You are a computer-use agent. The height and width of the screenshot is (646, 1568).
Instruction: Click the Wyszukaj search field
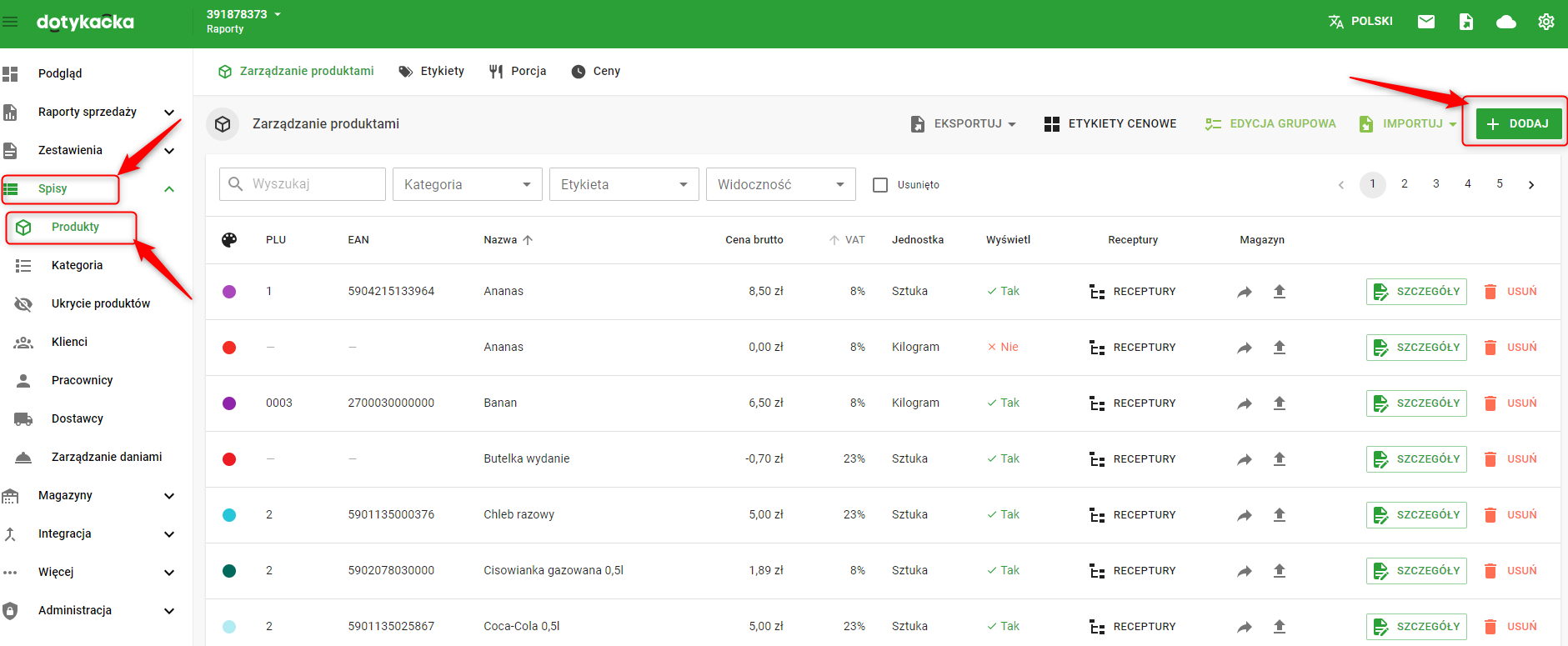point(303,184)
